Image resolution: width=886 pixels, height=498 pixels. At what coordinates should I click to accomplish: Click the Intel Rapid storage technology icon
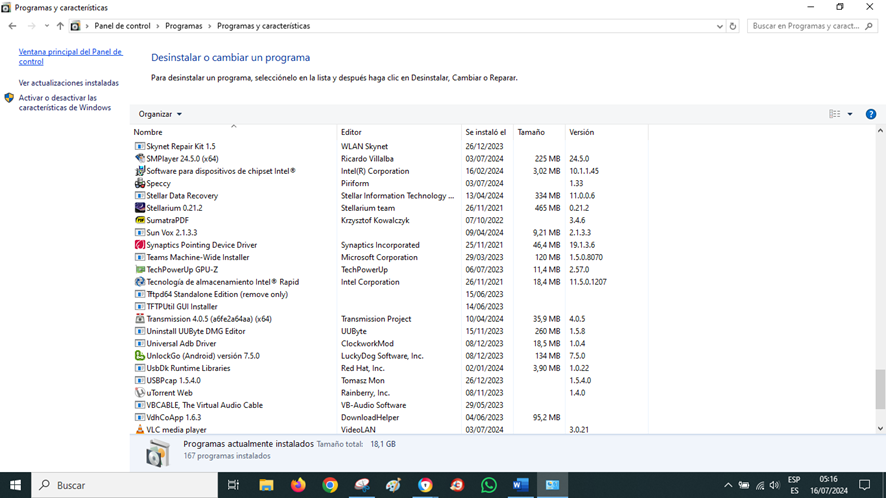tap(140, 282)
